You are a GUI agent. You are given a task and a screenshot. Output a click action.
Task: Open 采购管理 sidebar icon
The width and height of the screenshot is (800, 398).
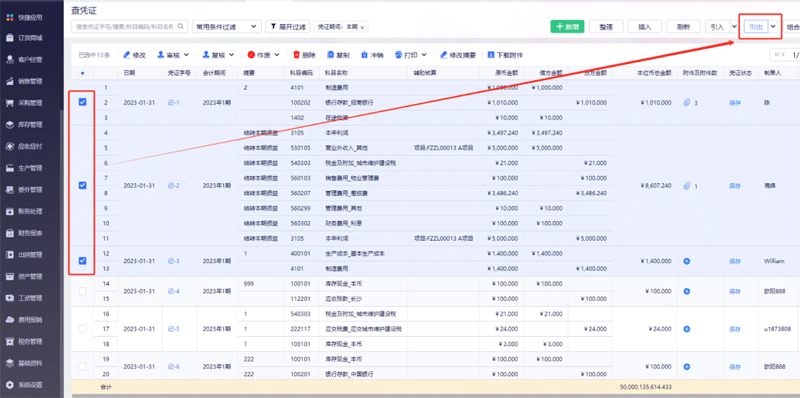click(x=10, y=103)
